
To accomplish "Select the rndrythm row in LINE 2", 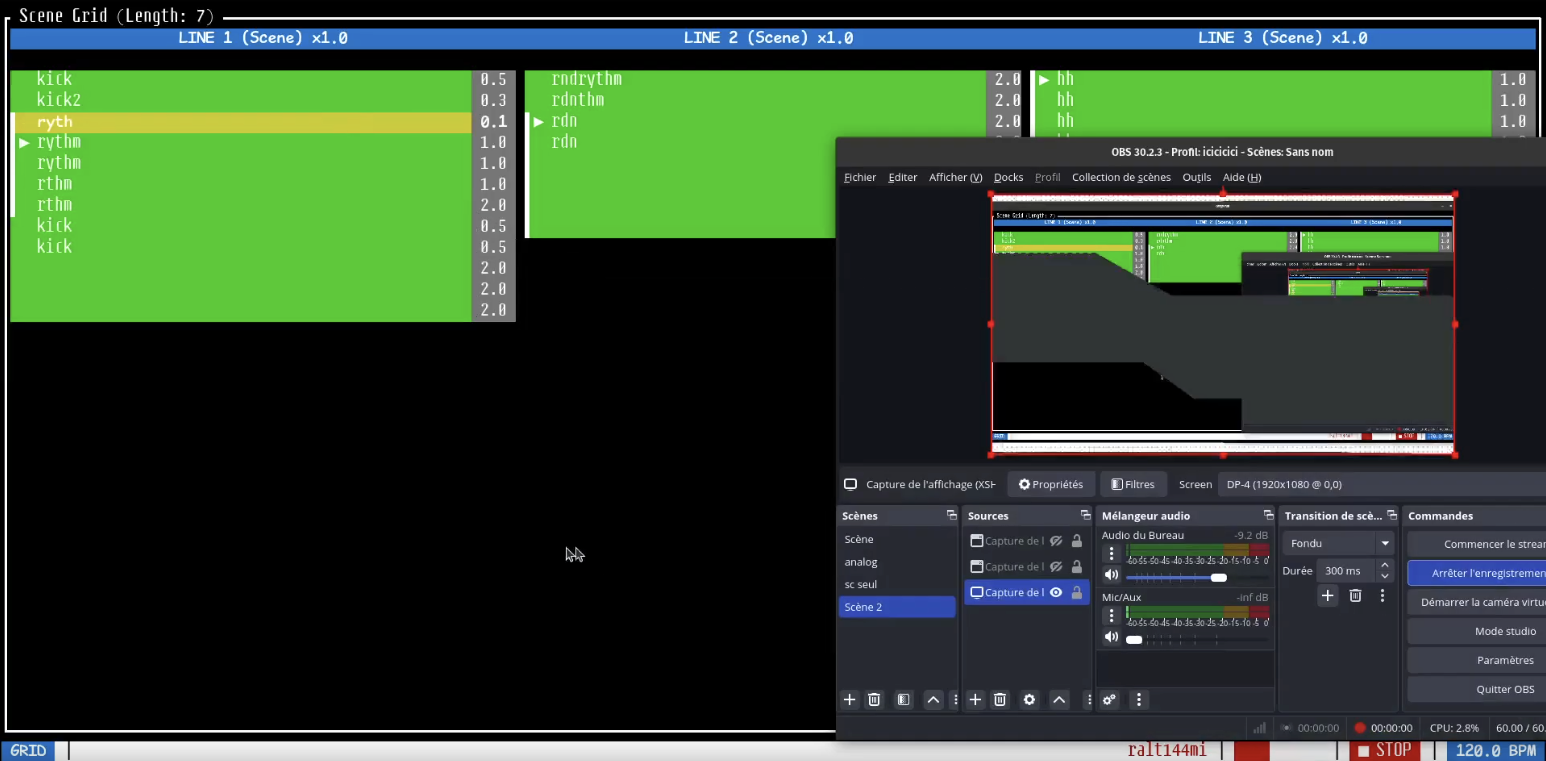I will pyautogui.click(x=756, y=79).
